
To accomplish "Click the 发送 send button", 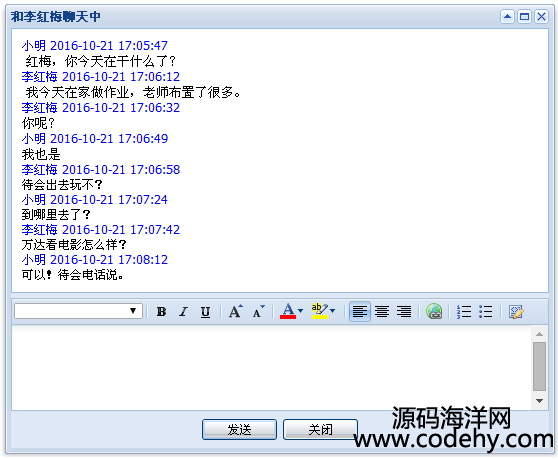I will 239,429.
